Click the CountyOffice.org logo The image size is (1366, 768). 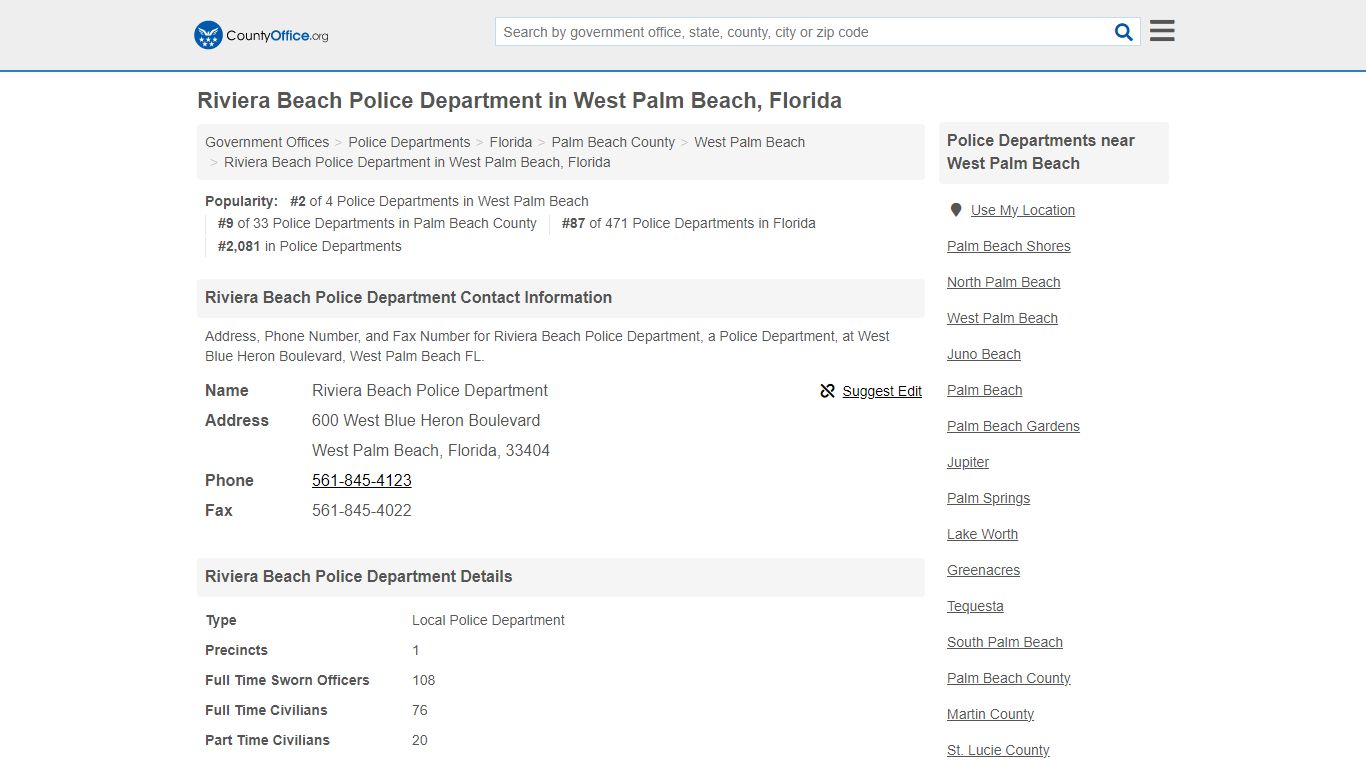click(x=261, y=35)
